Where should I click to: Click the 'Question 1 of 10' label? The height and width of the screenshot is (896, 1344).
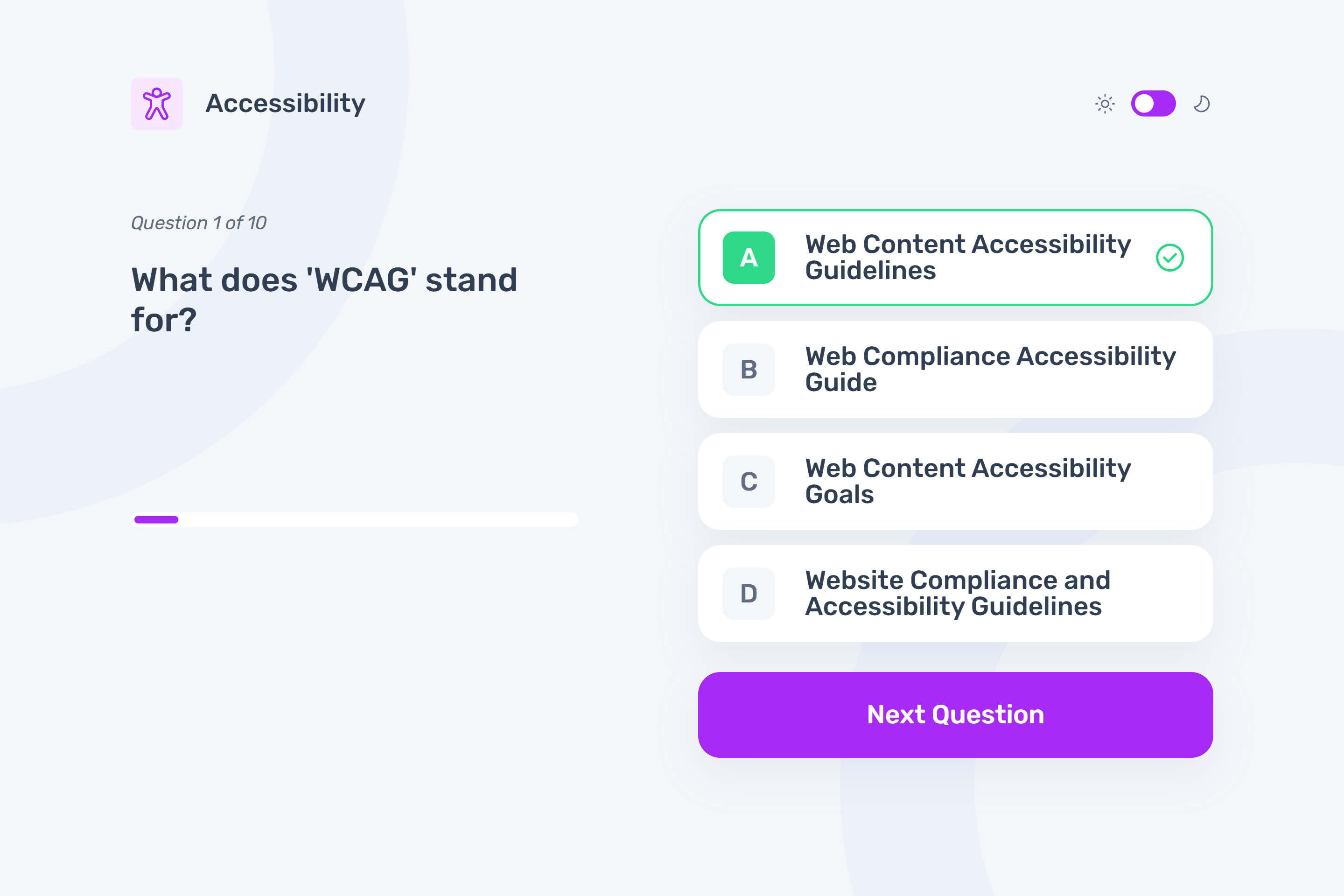pyautogui.click(x=199, y=222)
